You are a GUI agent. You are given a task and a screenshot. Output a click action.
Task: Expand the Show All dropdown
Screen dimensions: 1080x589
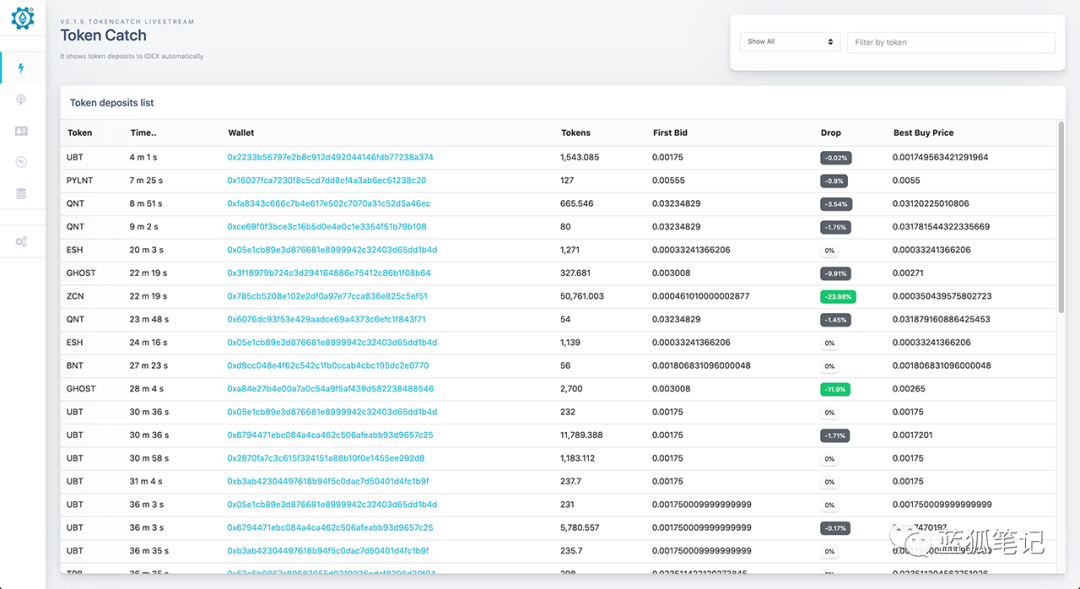pyautogui.click(x=789, y=42)
